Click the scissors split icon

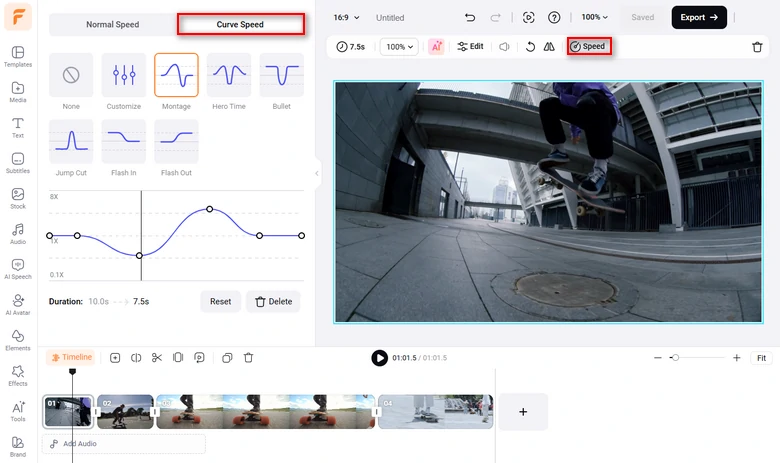tap(157, 358)
